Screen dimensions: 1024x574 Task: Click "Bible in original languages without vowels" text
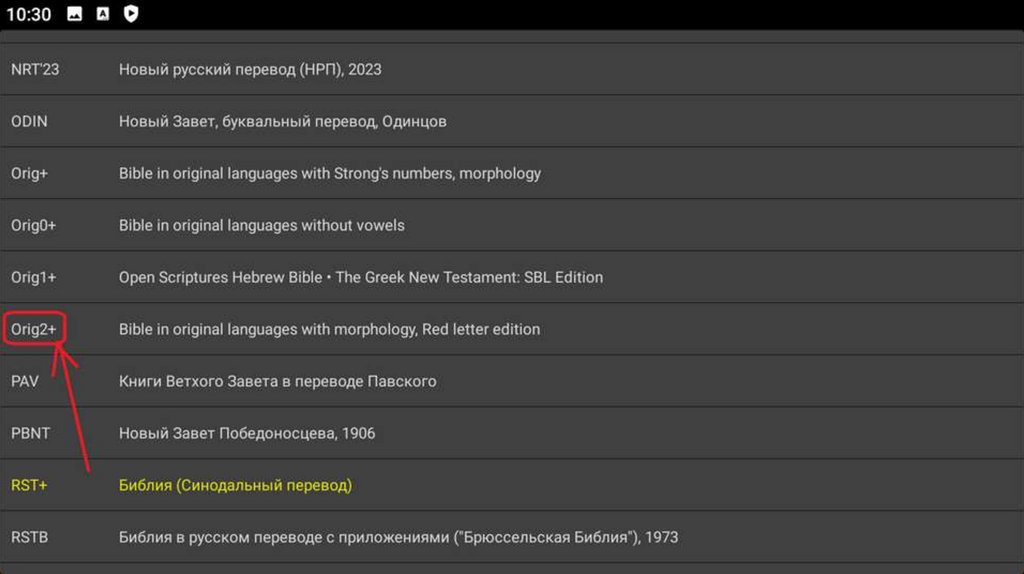(x=262, y=226)
